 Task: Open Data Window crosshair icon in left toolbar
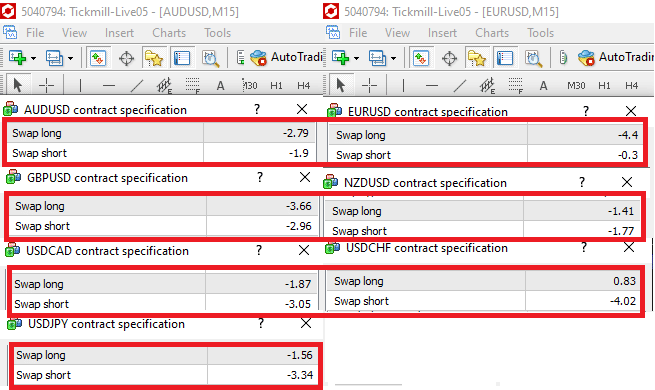click(126, 58)
